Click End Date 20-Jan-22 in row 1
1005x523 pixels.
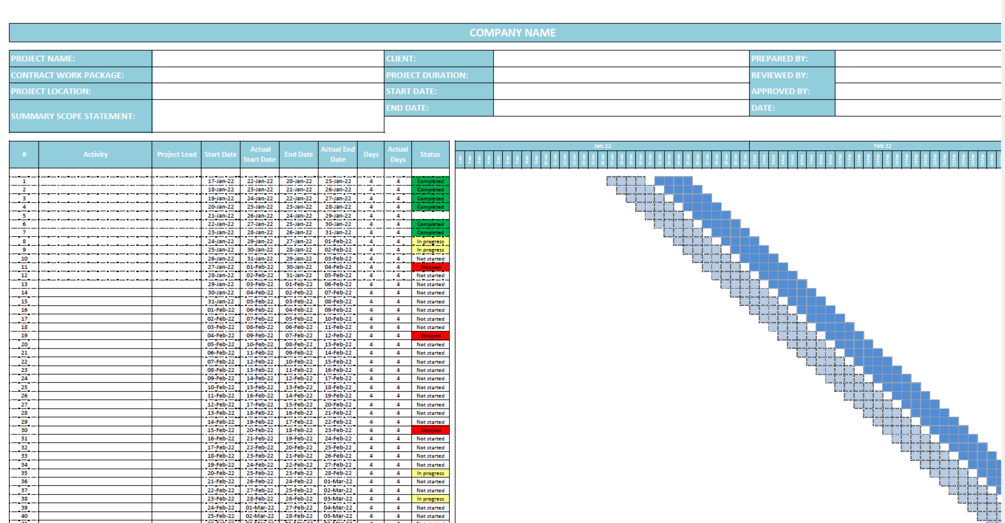[299, 181]
